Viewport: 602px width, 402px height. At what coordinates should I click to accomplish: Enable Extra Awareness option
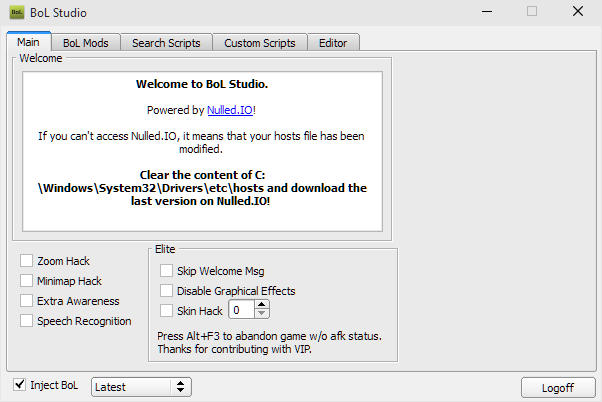(26, 300)
